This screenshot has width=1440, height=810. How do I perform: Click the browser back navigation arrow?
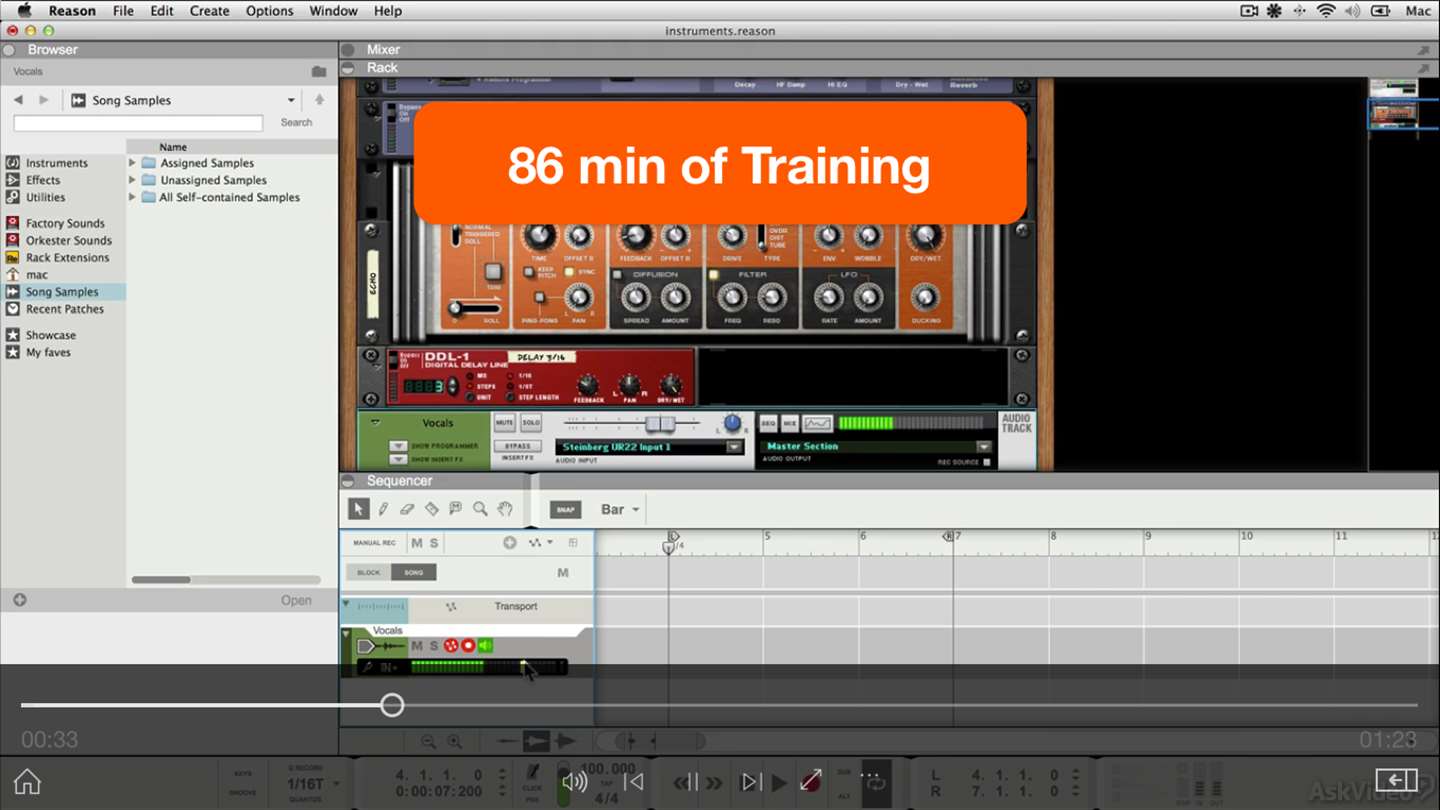click(x=18, y=100)
